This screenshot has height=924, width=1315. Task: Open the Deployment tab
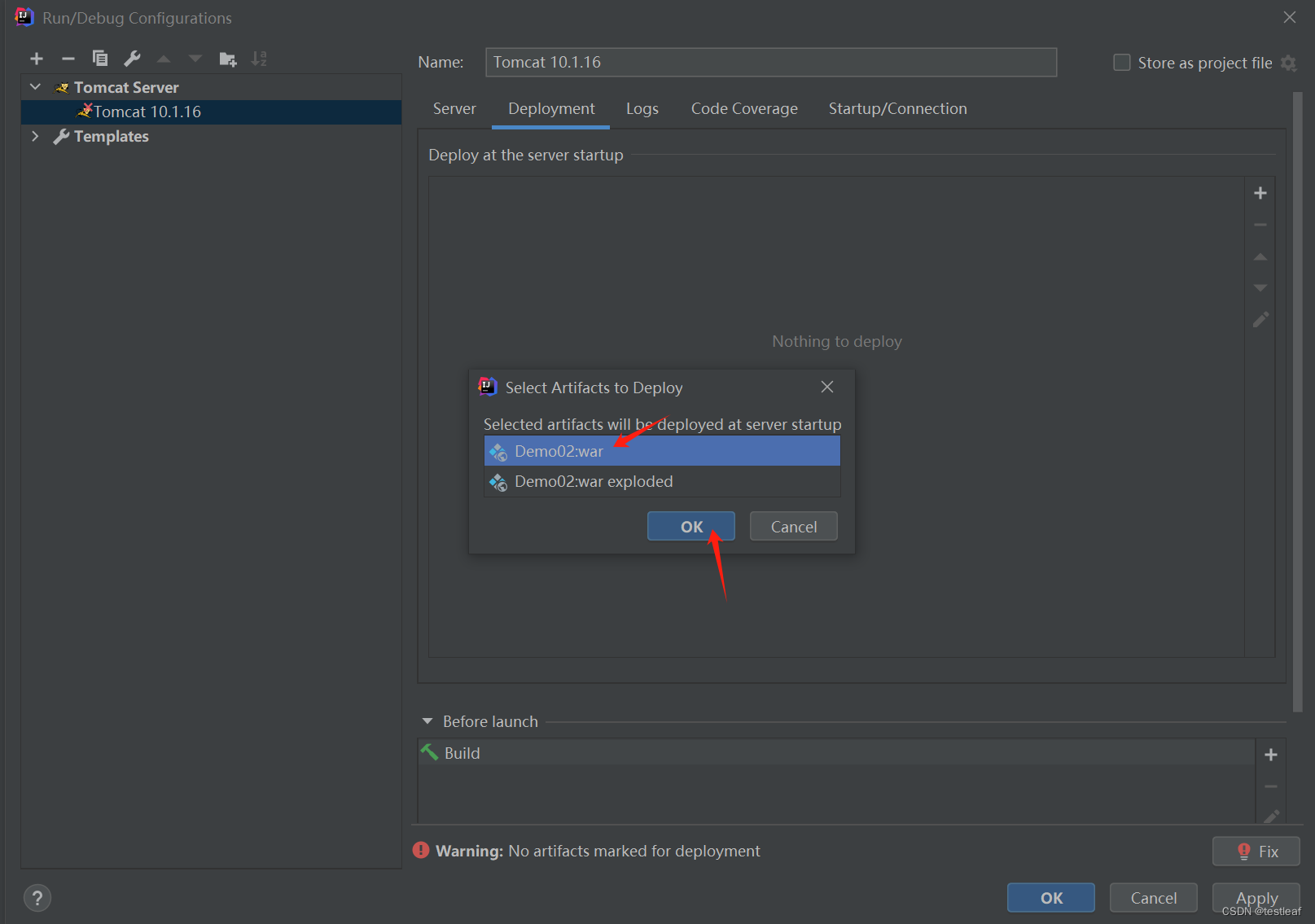(551, 109)
